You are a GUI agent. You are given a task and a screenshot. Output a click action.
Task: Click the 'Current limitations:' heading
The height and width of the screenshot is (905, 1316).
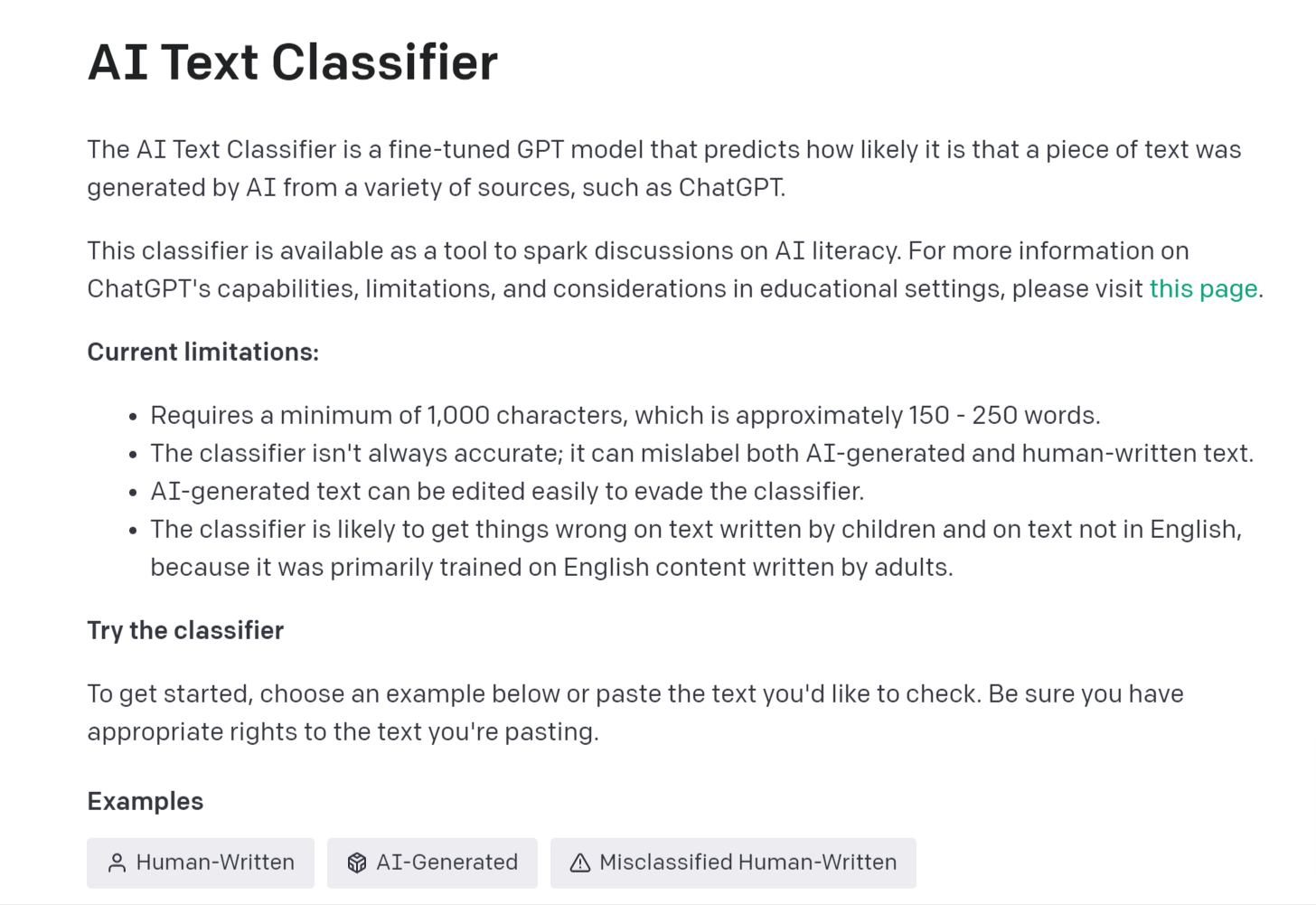[202, 352]
